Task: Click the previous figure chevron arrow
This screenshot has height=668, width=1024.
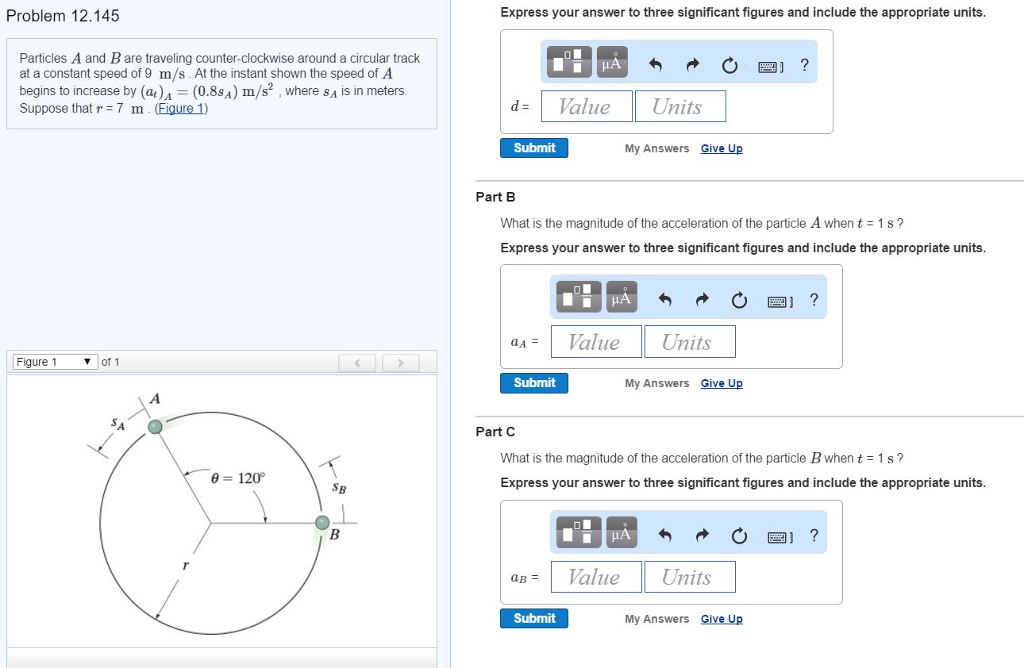Action: pos(357,362)
